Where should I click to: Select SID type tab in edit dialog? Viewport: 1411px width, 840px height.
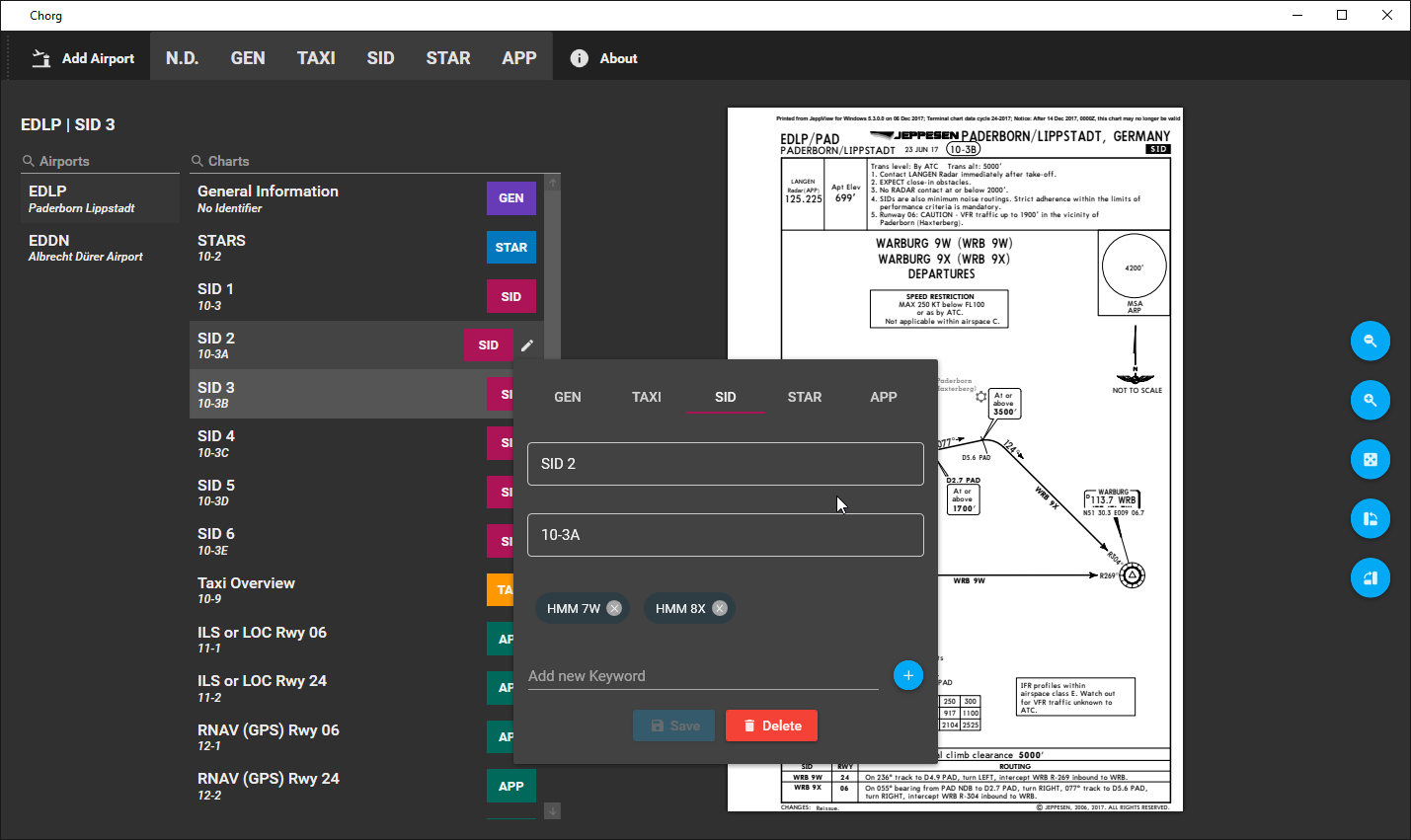(726, 397)
